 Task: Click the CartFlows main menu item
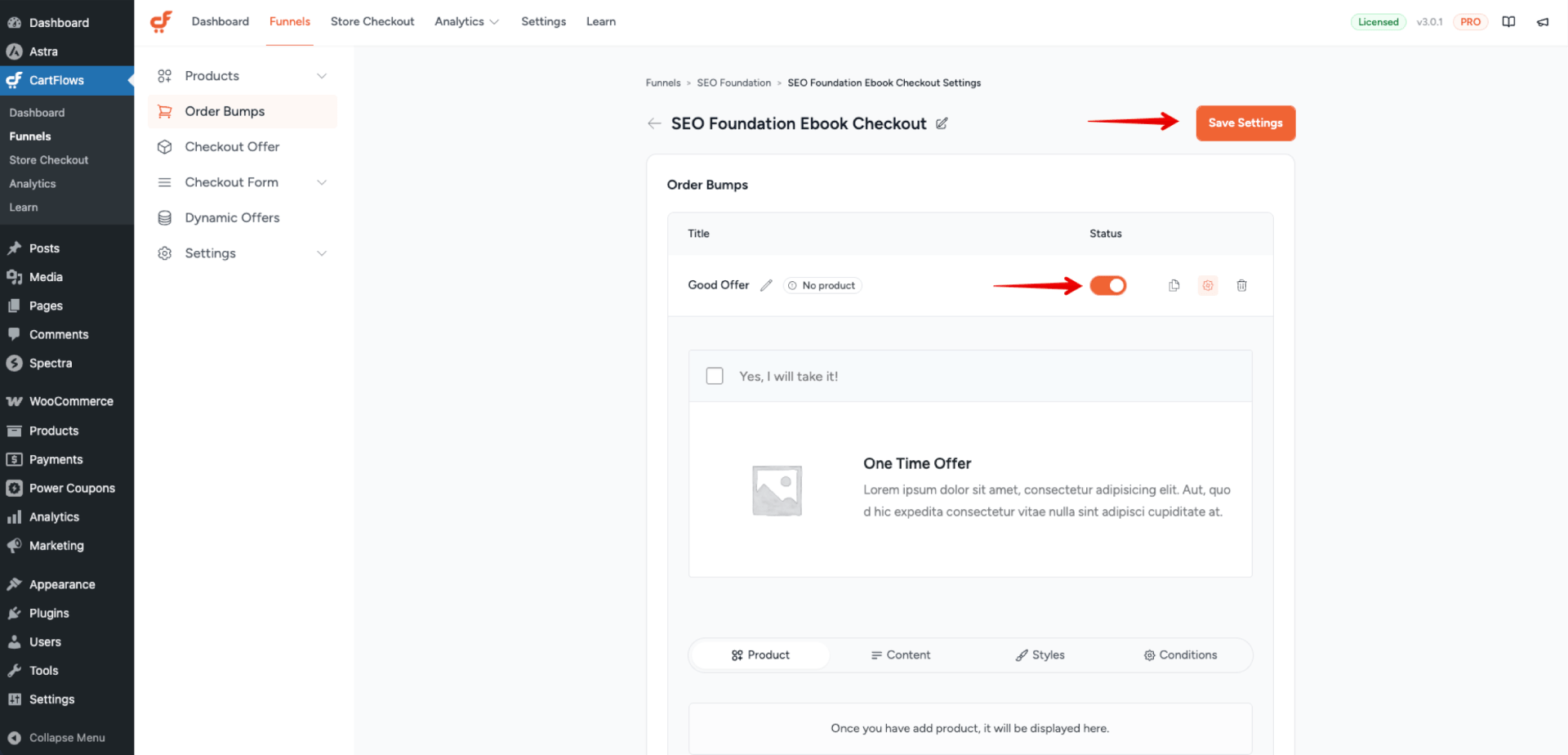click(67, 80)
